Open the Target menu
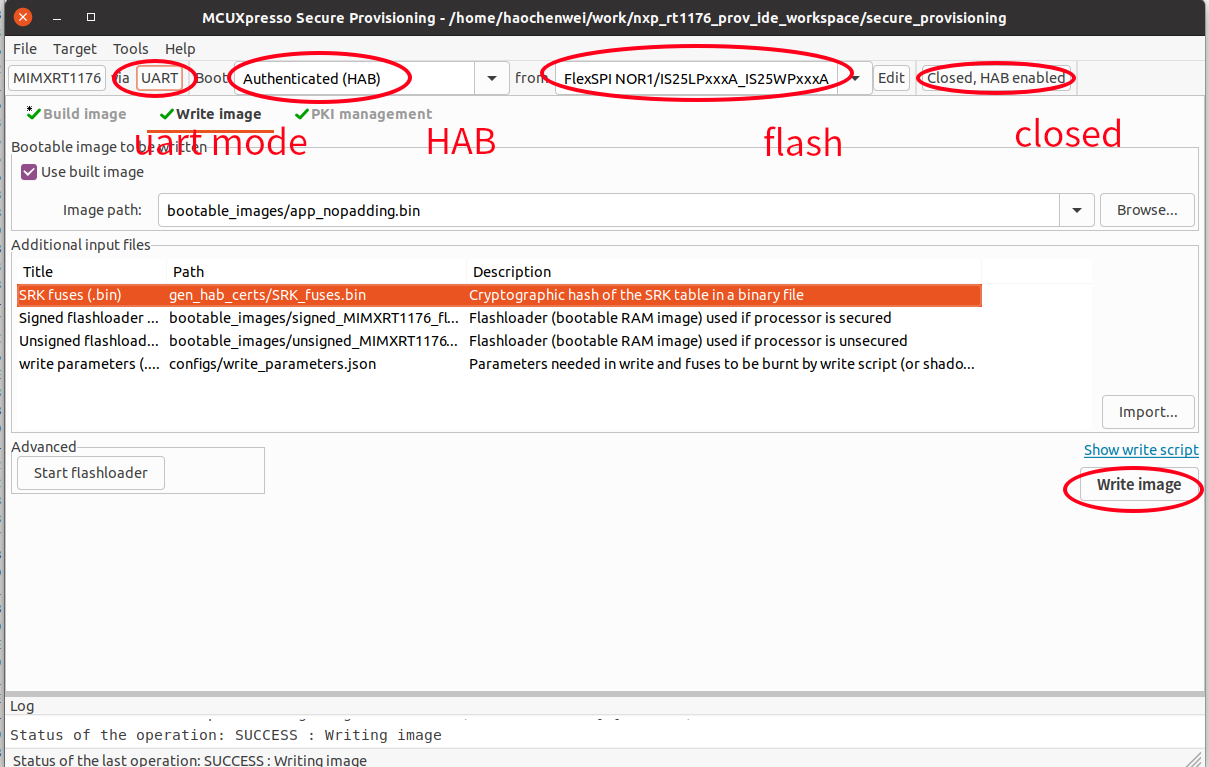The width and height of the screenshot is (1209, 767). click(75, 48)
